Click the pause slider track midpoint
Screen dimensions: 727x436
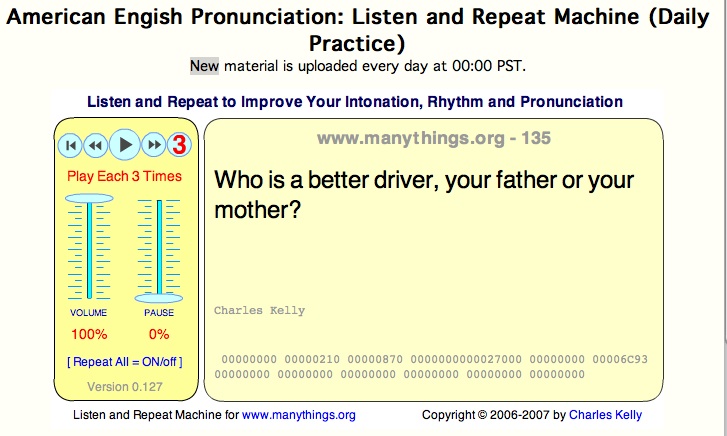point(159,248)
